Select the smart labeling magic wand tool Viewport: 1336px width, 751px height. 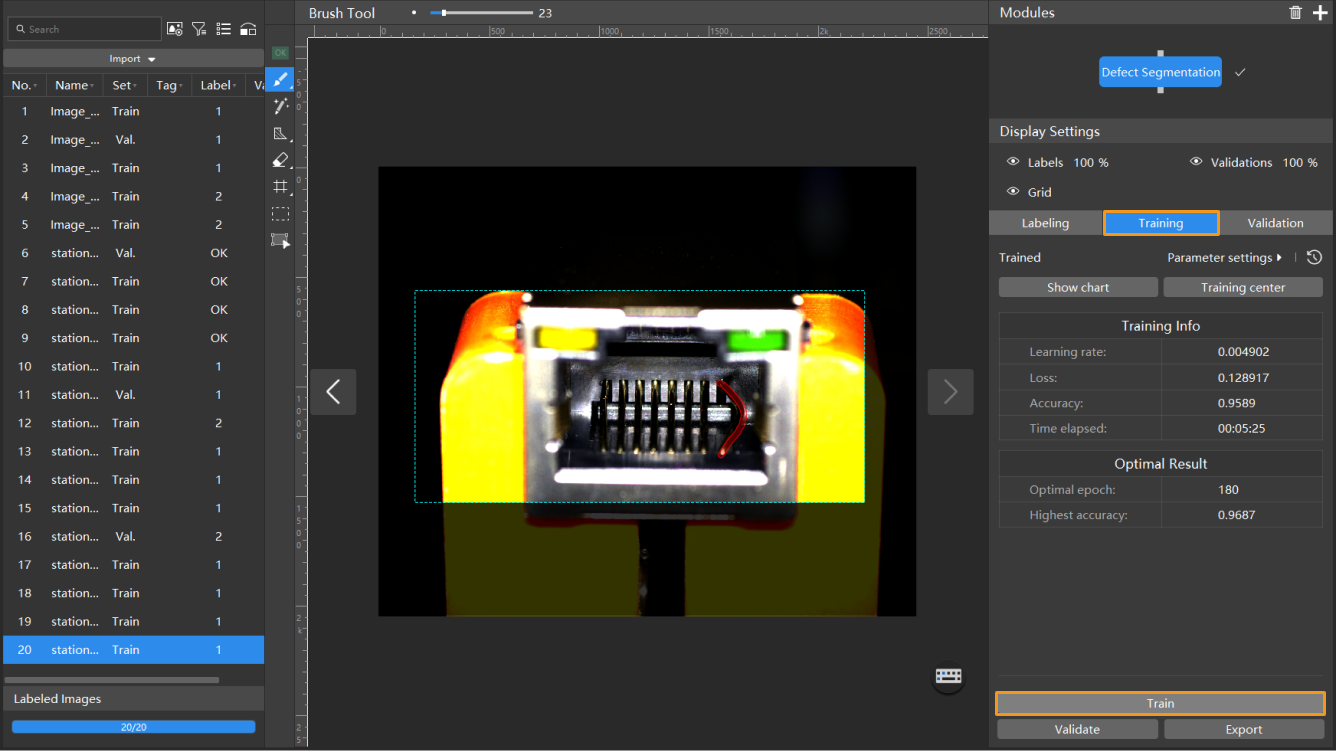click(x=280, y=106)
